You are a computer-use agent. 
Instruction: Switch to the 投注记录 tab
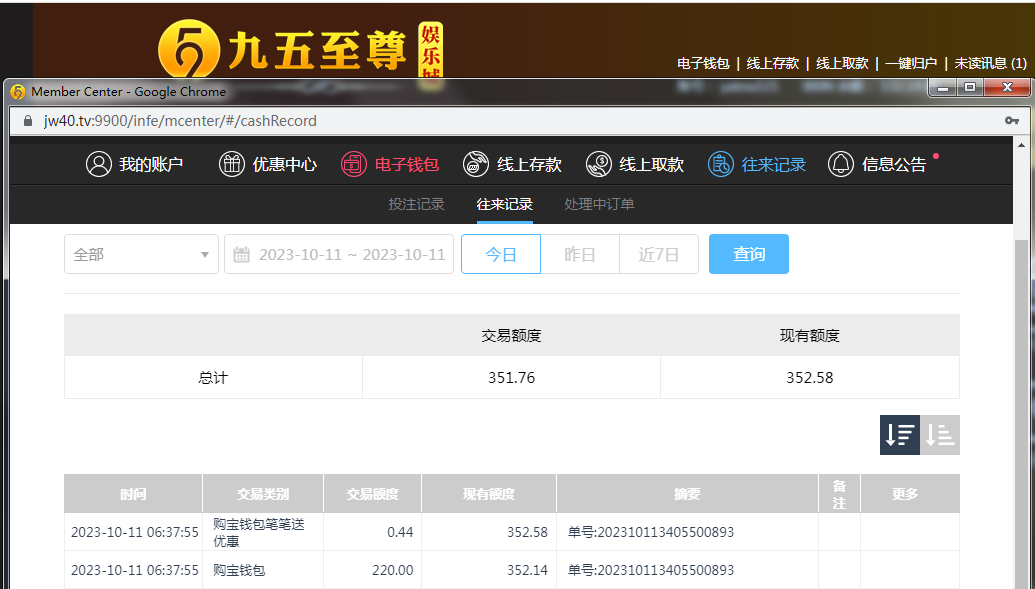tap(417, 204)
